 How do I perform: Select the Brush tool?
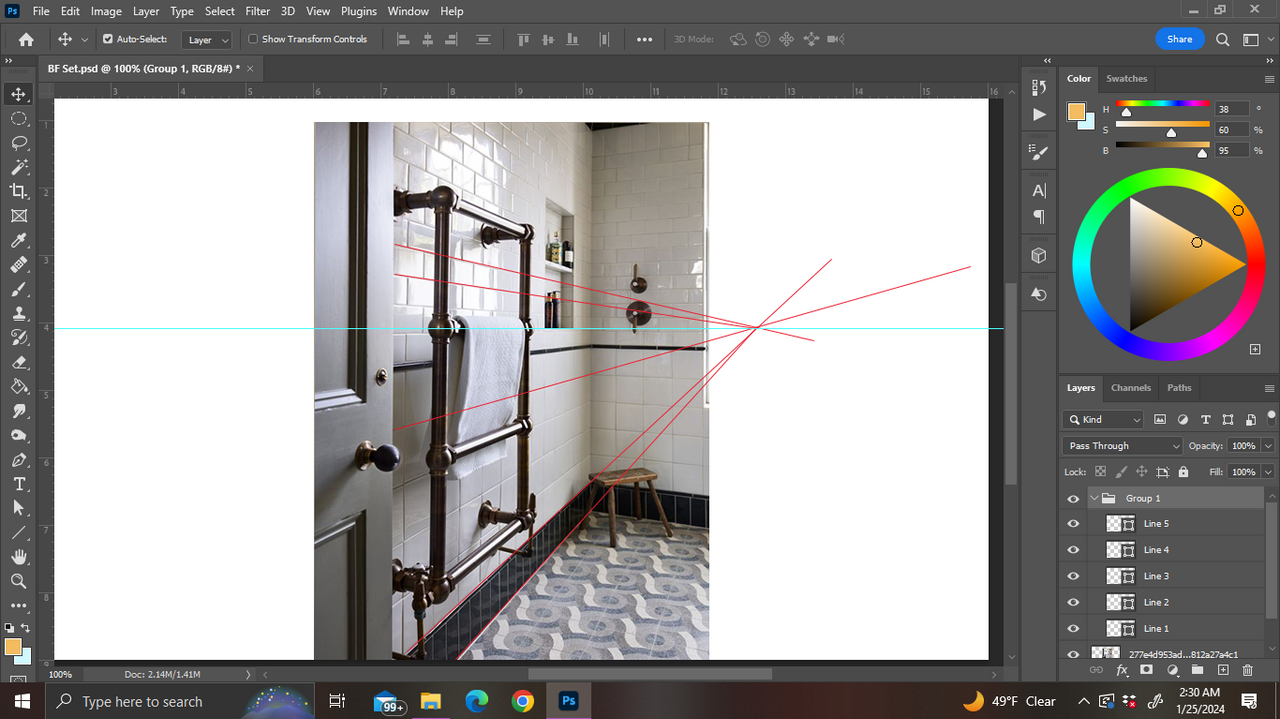click(18, 289)
